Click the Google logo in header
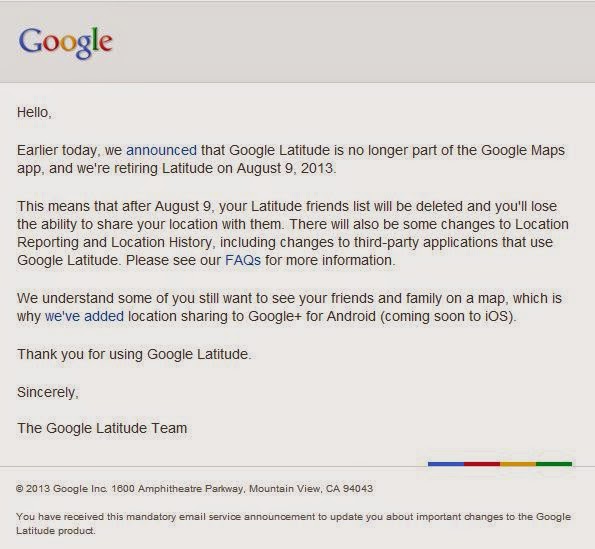The width and height of the screenshot is (595, 549). click(66, 42)
